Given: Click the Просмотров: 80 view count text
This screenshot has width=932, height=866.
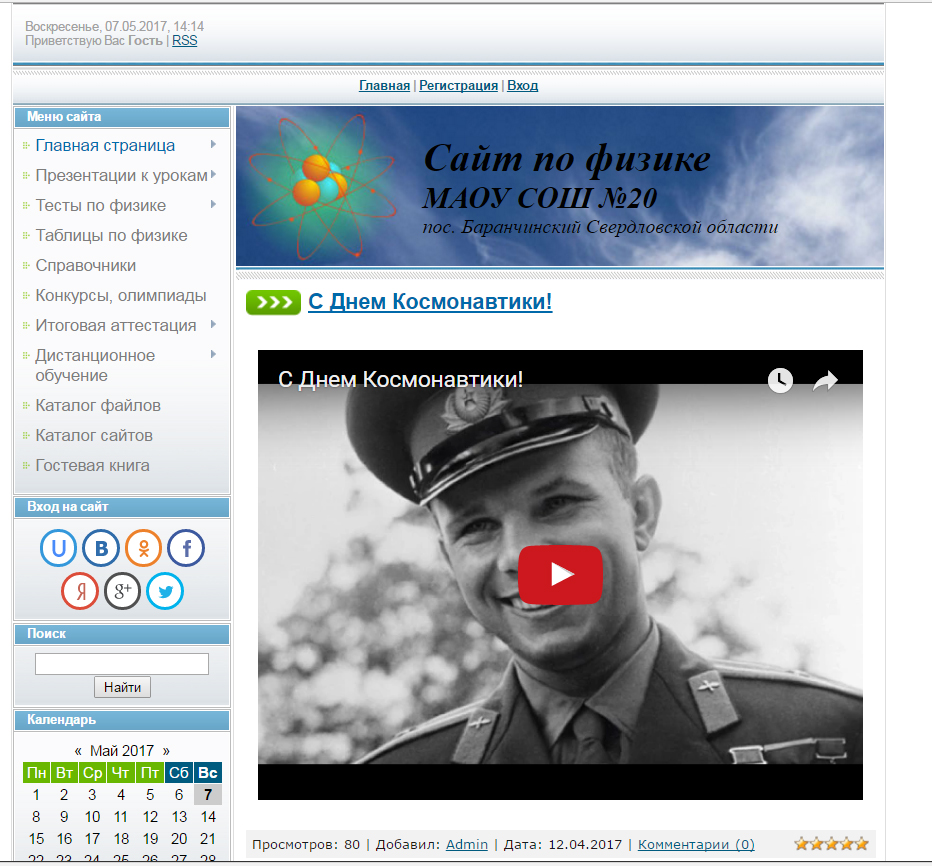Looking at the screenshot, I should click(x=306, y=845).
